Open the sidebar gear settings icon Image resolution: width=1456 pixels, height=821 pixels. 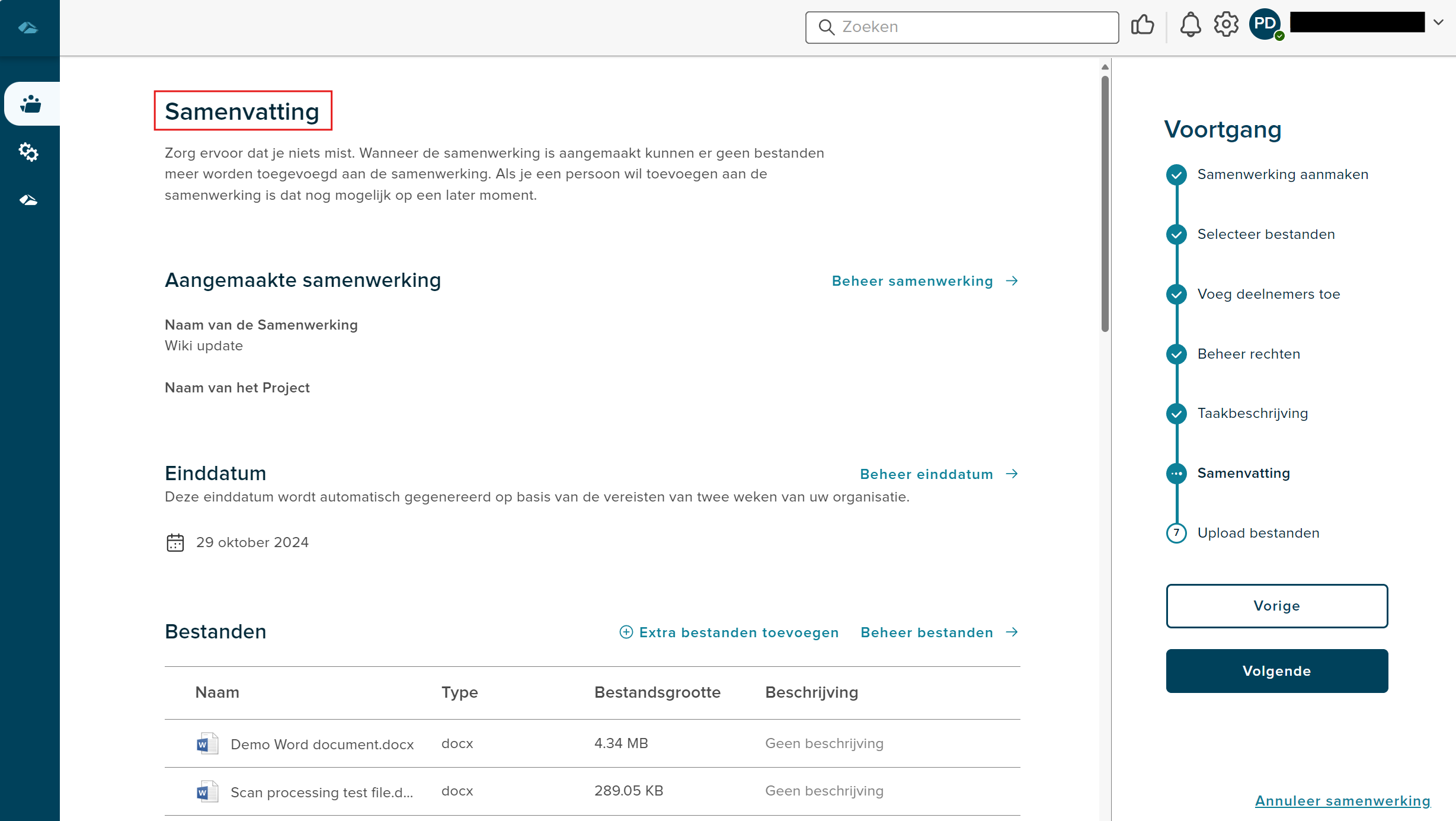click(x=28, y=152)
